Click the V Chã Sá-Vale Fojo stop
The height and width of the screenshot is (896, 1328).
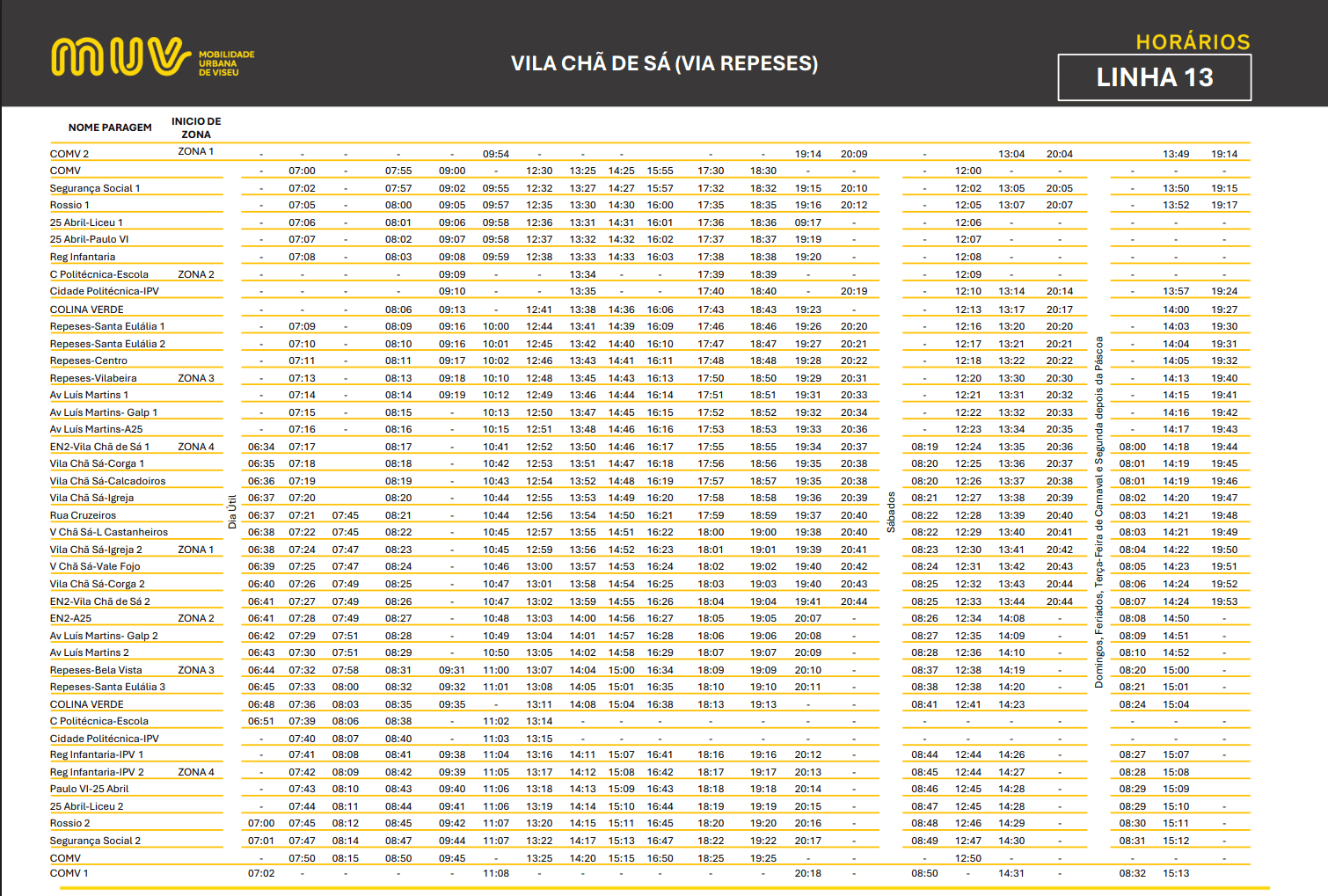point(95,566)
